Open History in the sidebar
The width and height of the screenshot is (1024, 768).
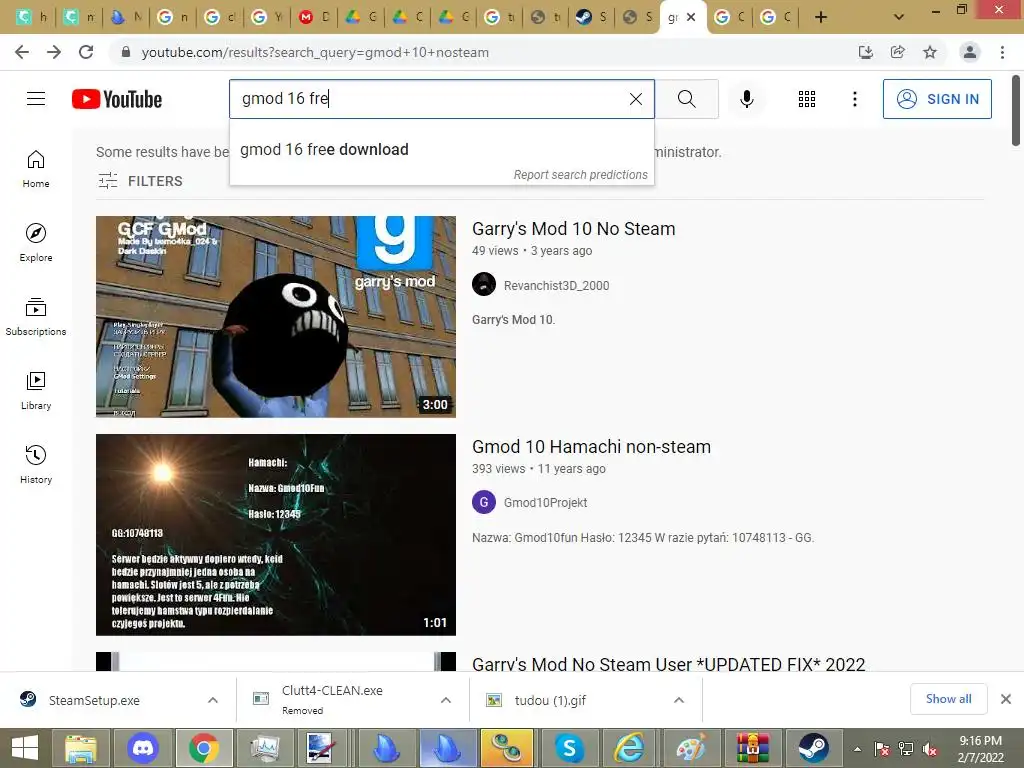(36, 464)
